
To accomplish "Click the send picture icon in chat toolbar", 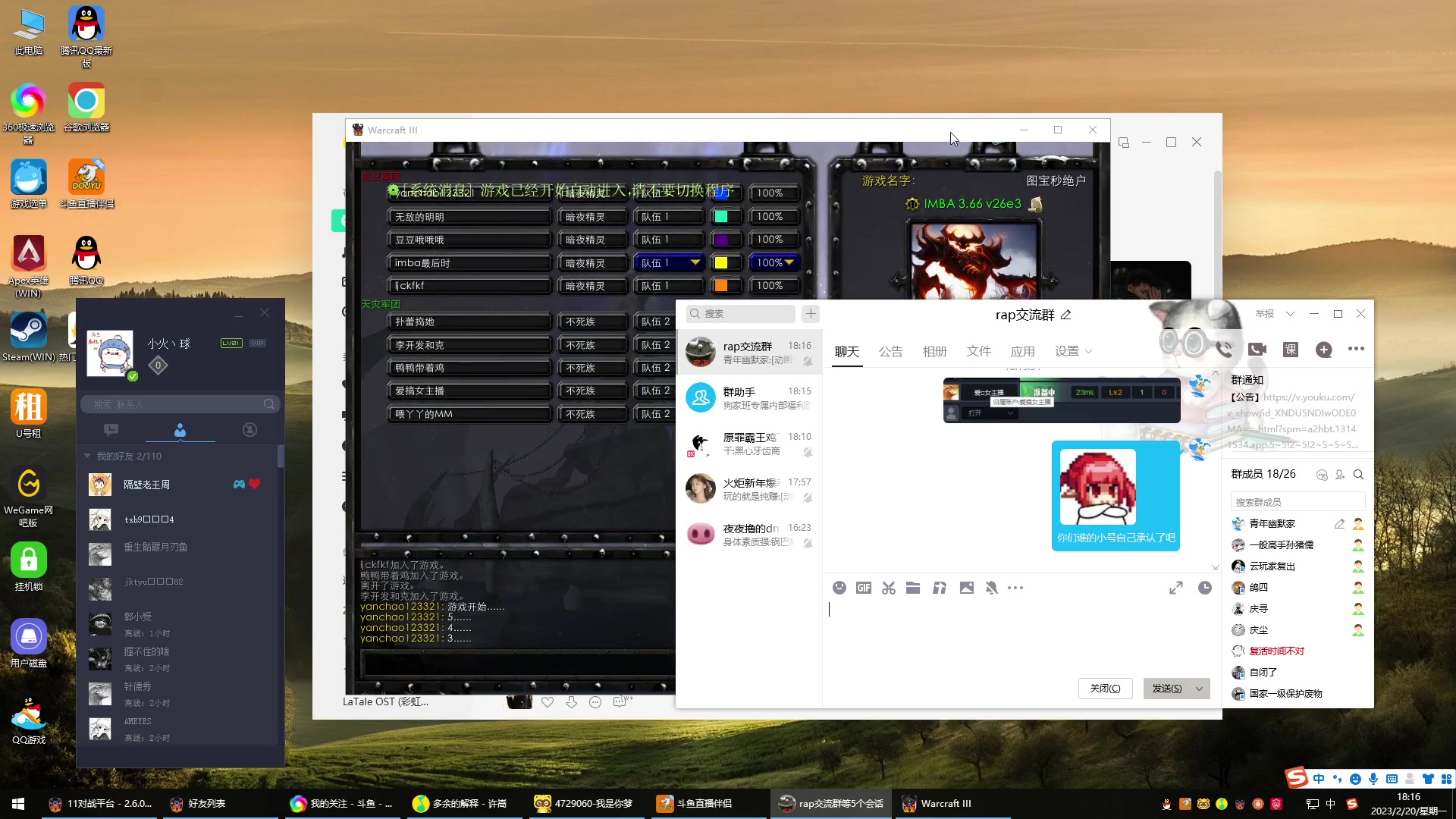I will click(966, 588).
